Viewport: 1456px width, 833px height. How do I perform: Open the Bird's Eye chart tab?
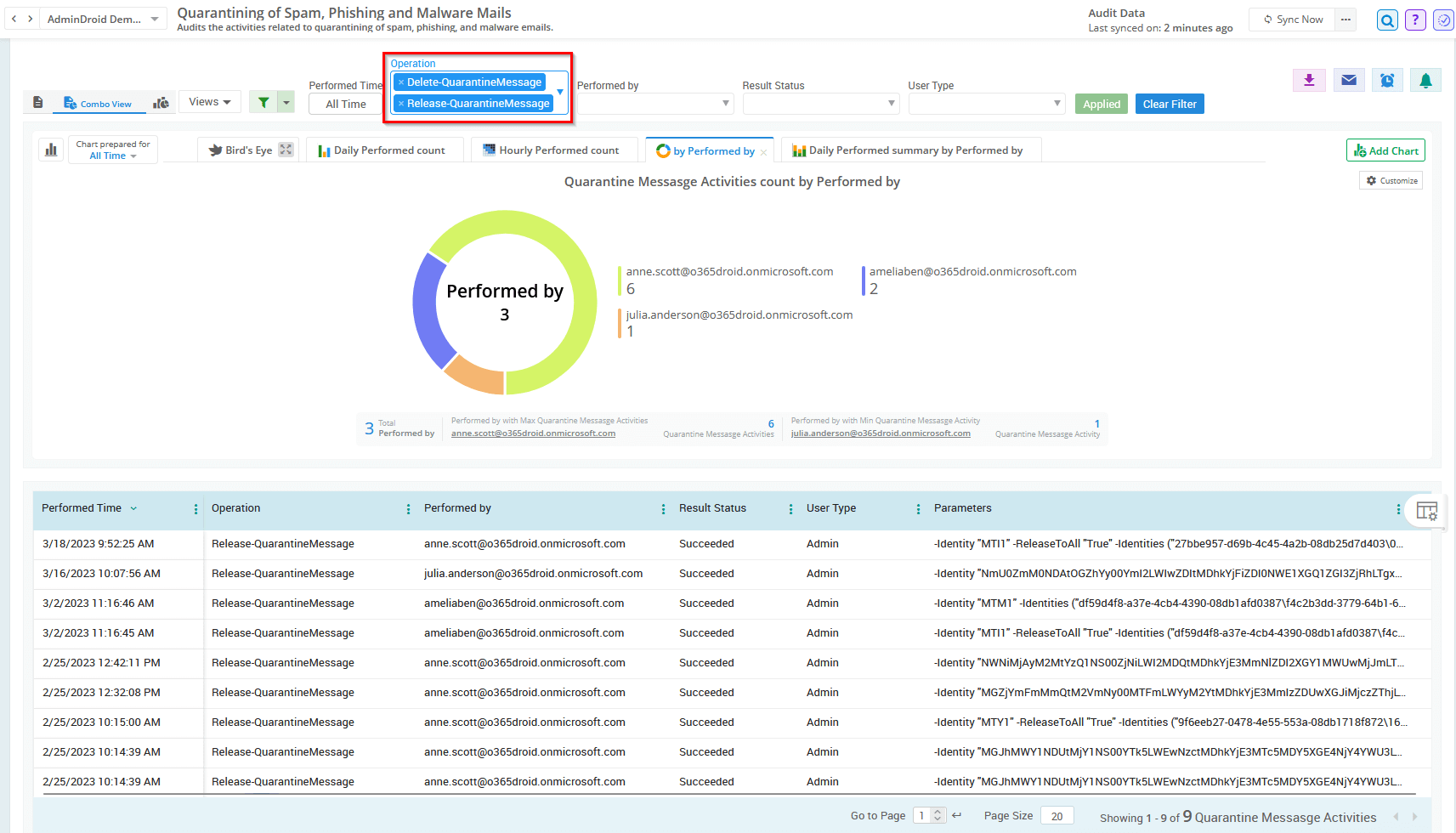(241, 150)
